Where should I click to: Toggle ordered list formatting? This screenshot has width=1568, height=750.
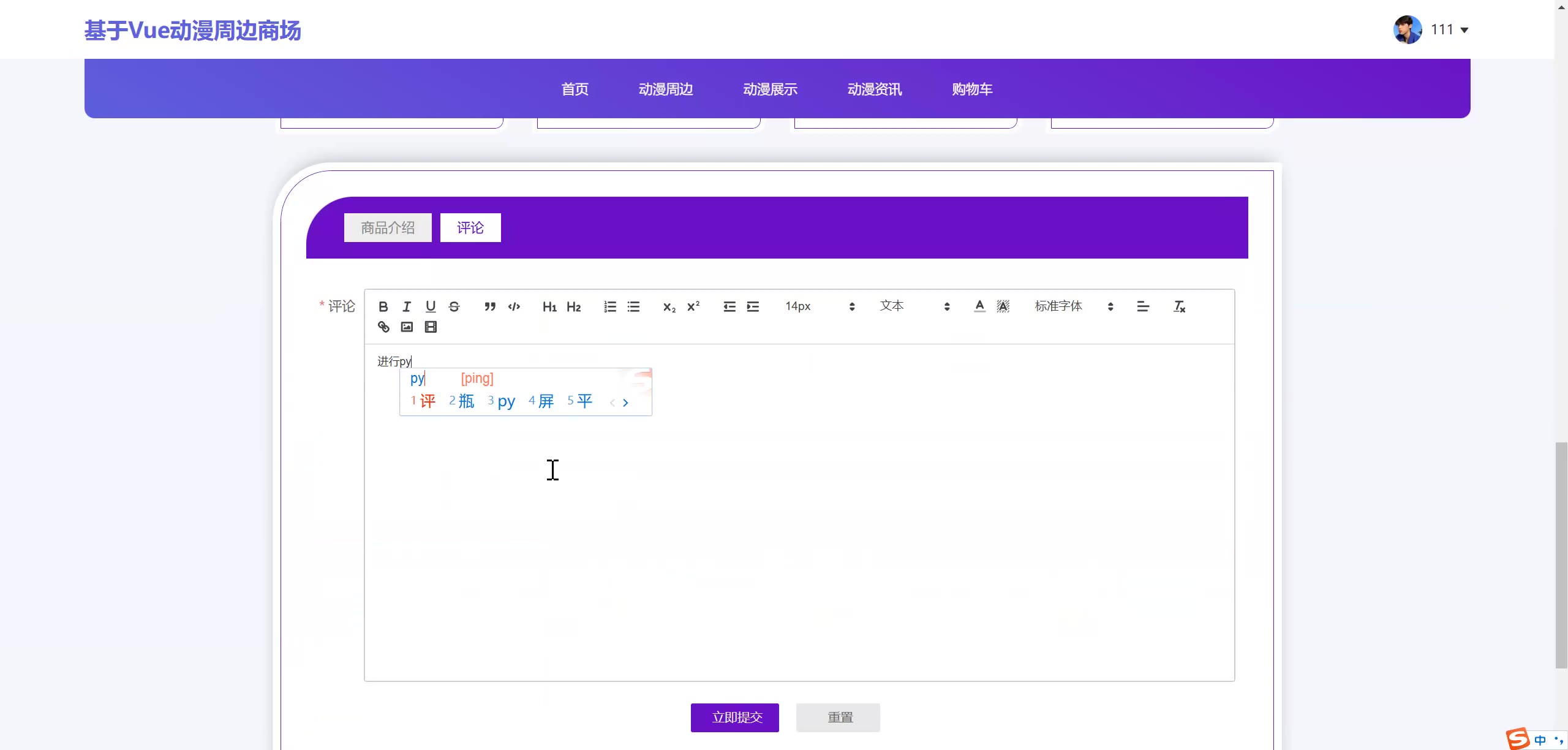click(610, 306)
